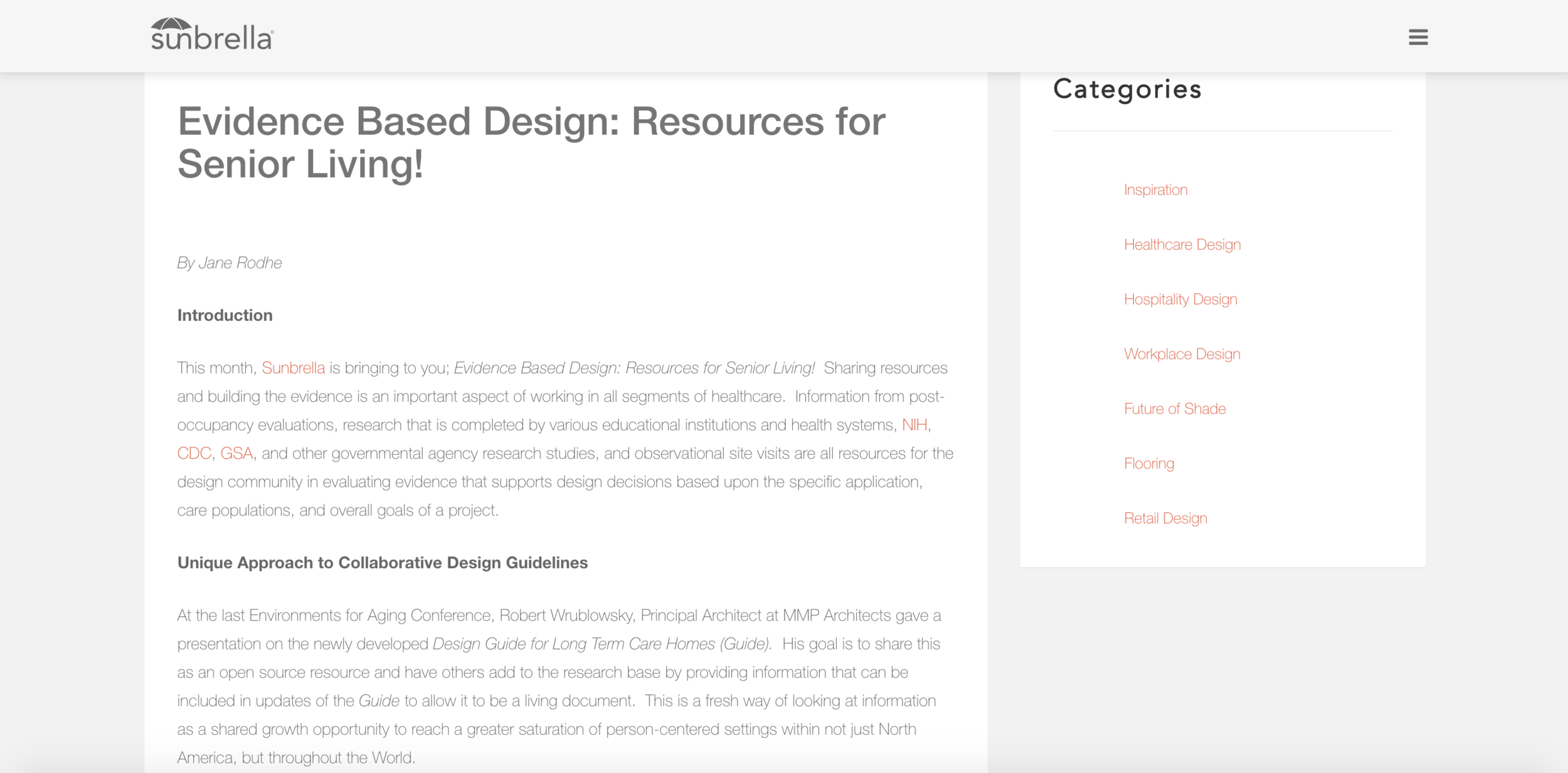
Task: Click the 'Categories' sidebar heading
Action: [1127, 90]
